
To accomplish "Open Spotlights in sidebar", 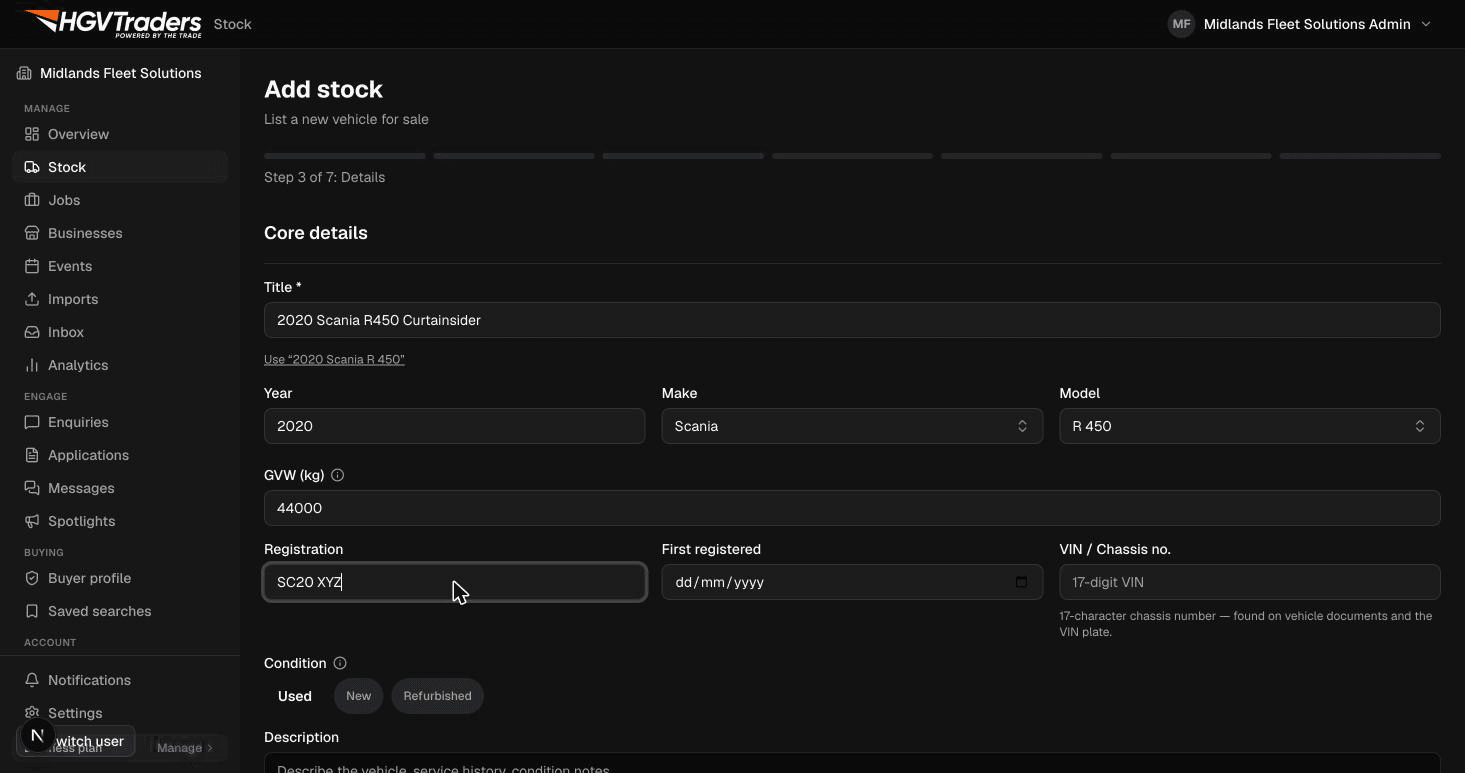I will tap(120, 521).
